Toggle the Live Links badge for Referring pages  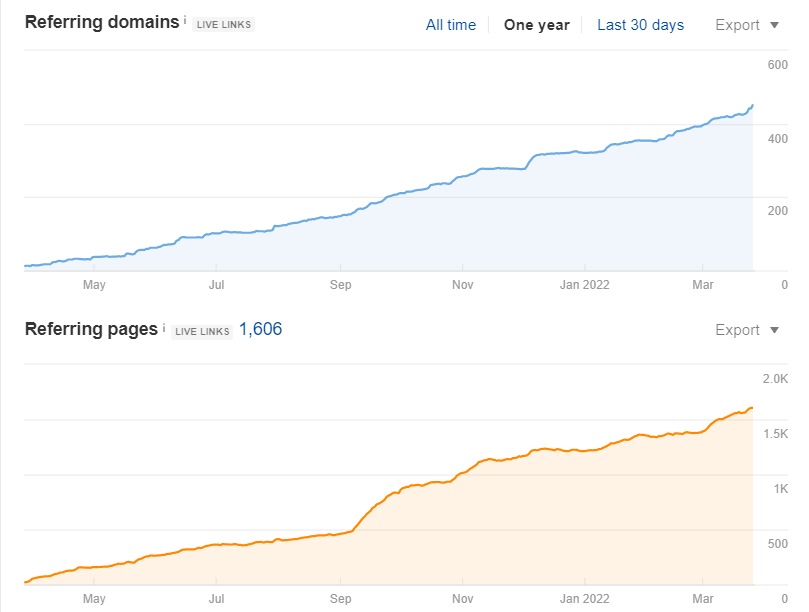click(x=201, y=331)
